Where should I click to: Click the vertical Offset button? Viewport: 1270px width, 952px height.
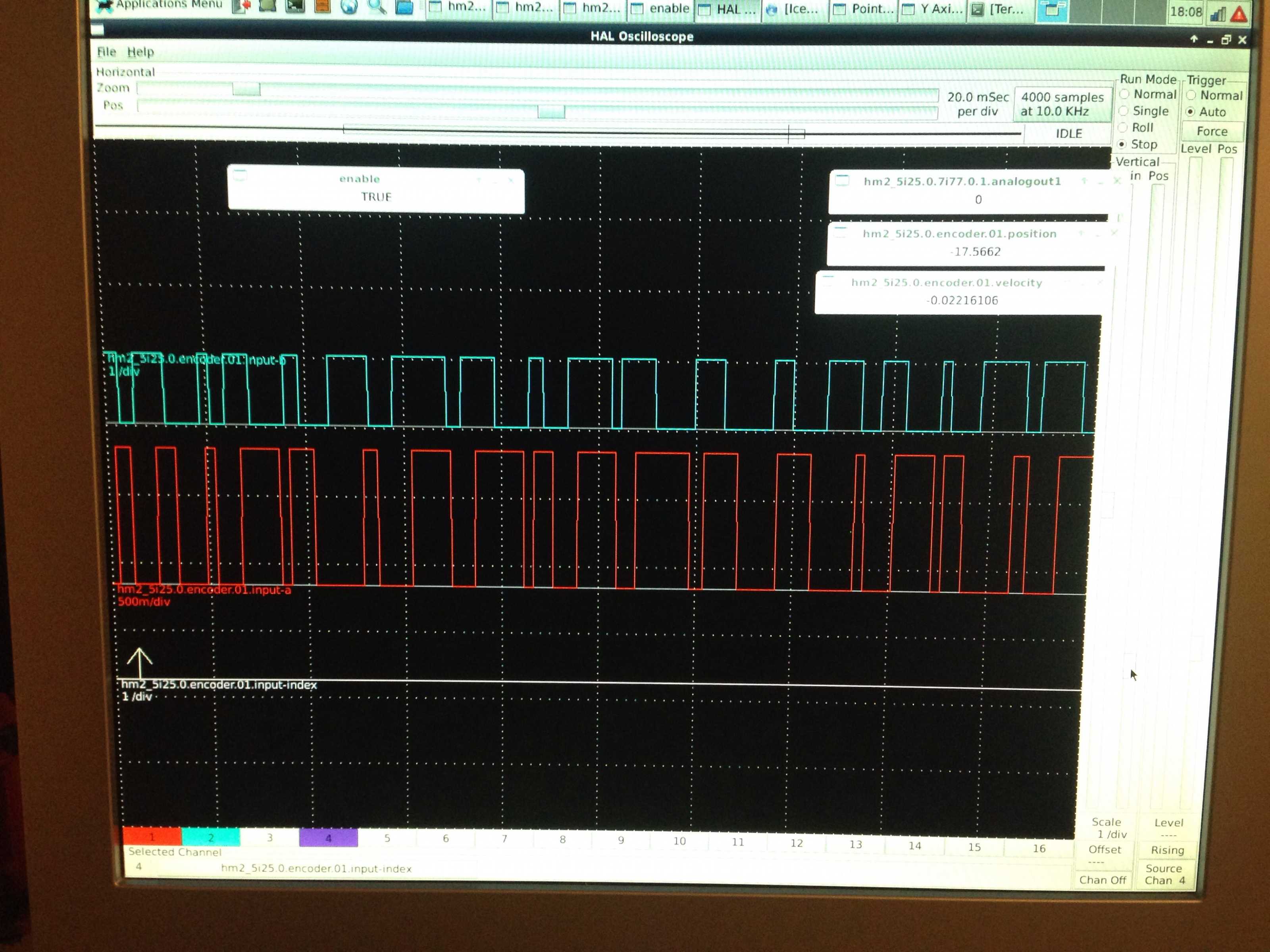tap(1104, 855)
